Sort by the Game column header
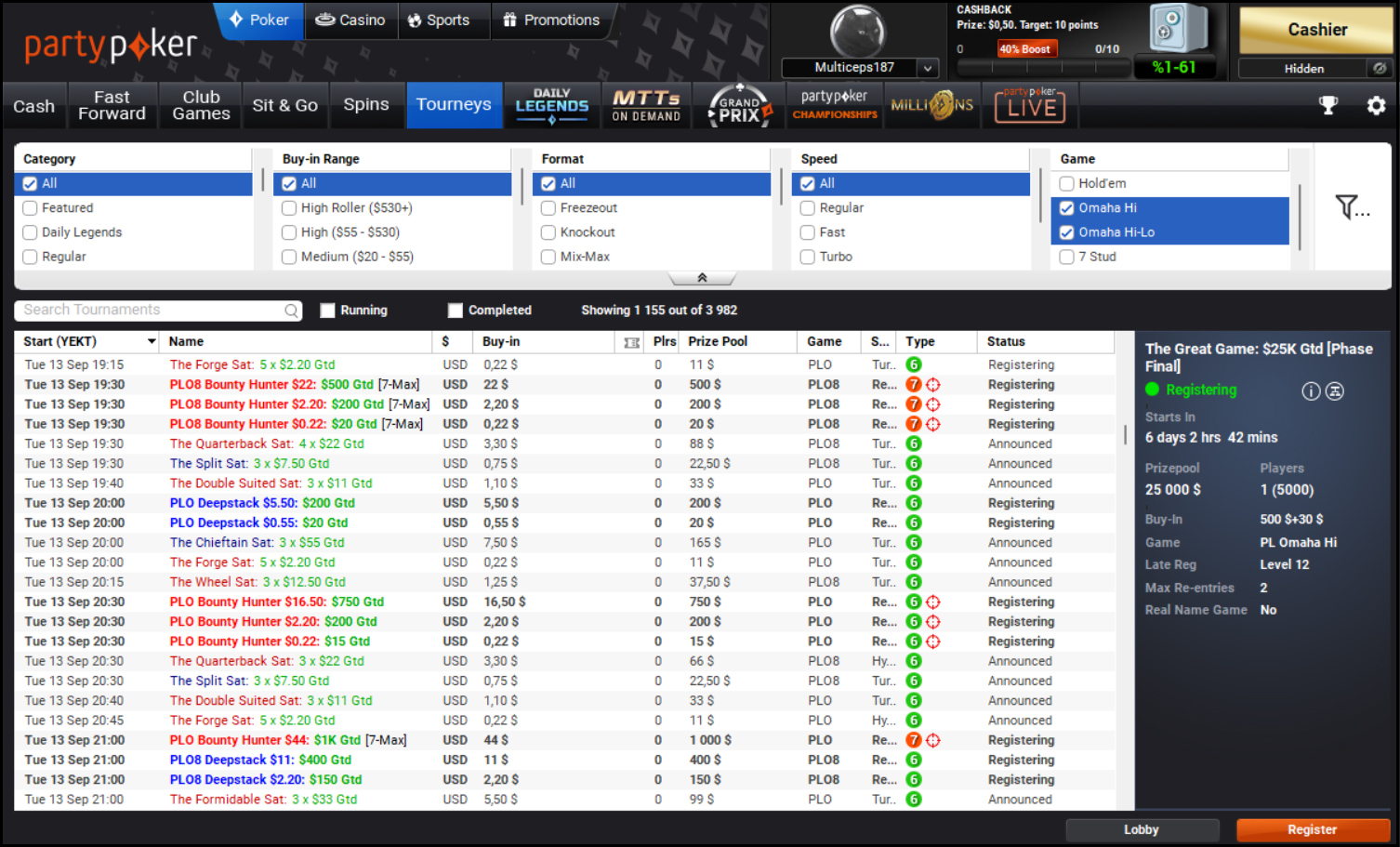Viewport: 1400px width, 847px height. click(x=830, y=342)
